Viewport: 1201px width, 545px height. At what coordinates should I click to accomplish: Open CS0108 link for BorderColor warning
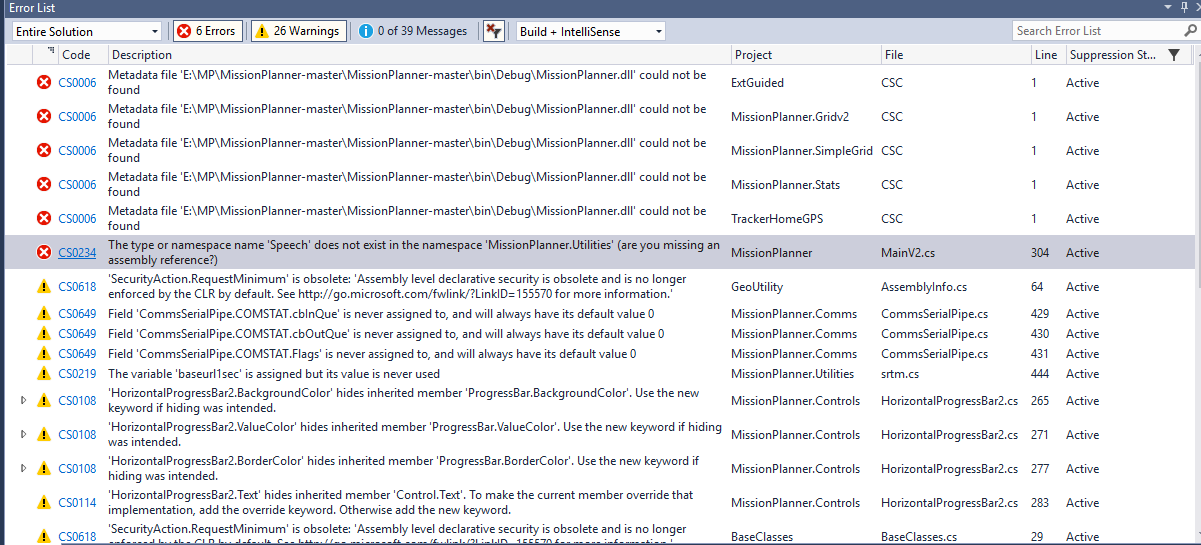pyautogui.click(x=77, y=469)
